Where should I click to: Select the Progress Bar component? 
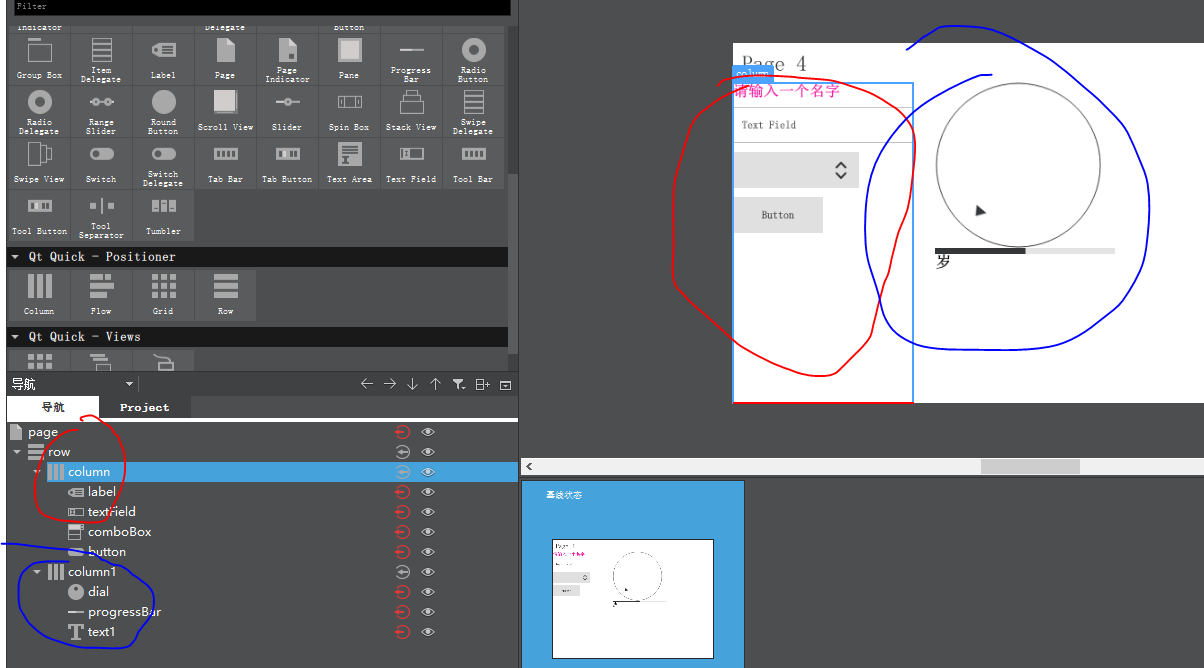click(x=411, y=59)
